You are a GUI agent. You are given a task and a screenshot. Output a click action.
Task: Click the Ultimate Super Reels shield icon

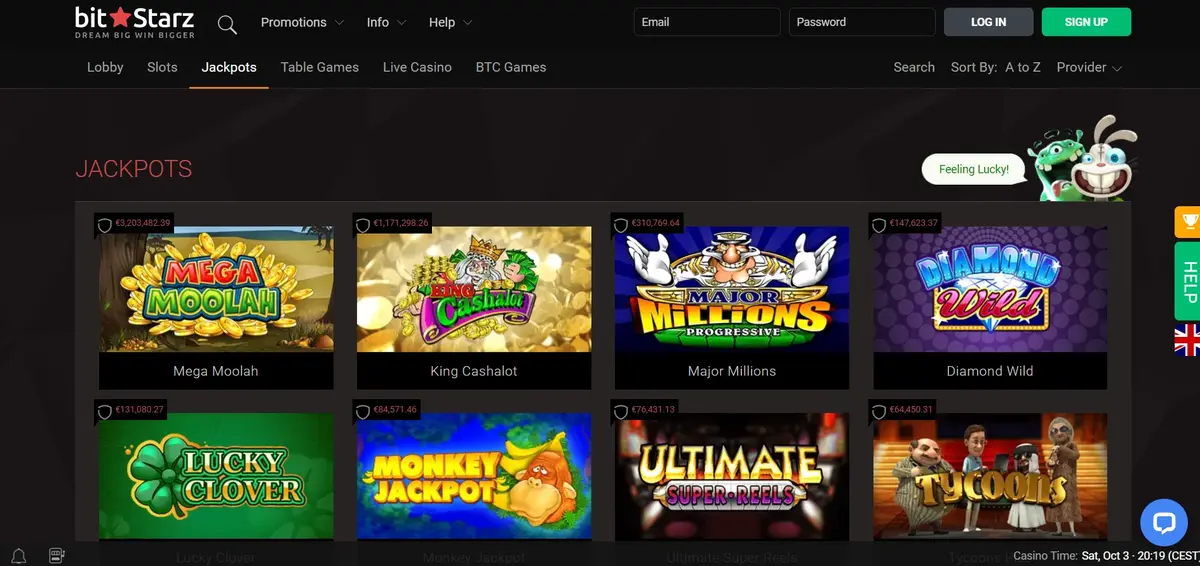click(x=621, y=411)
